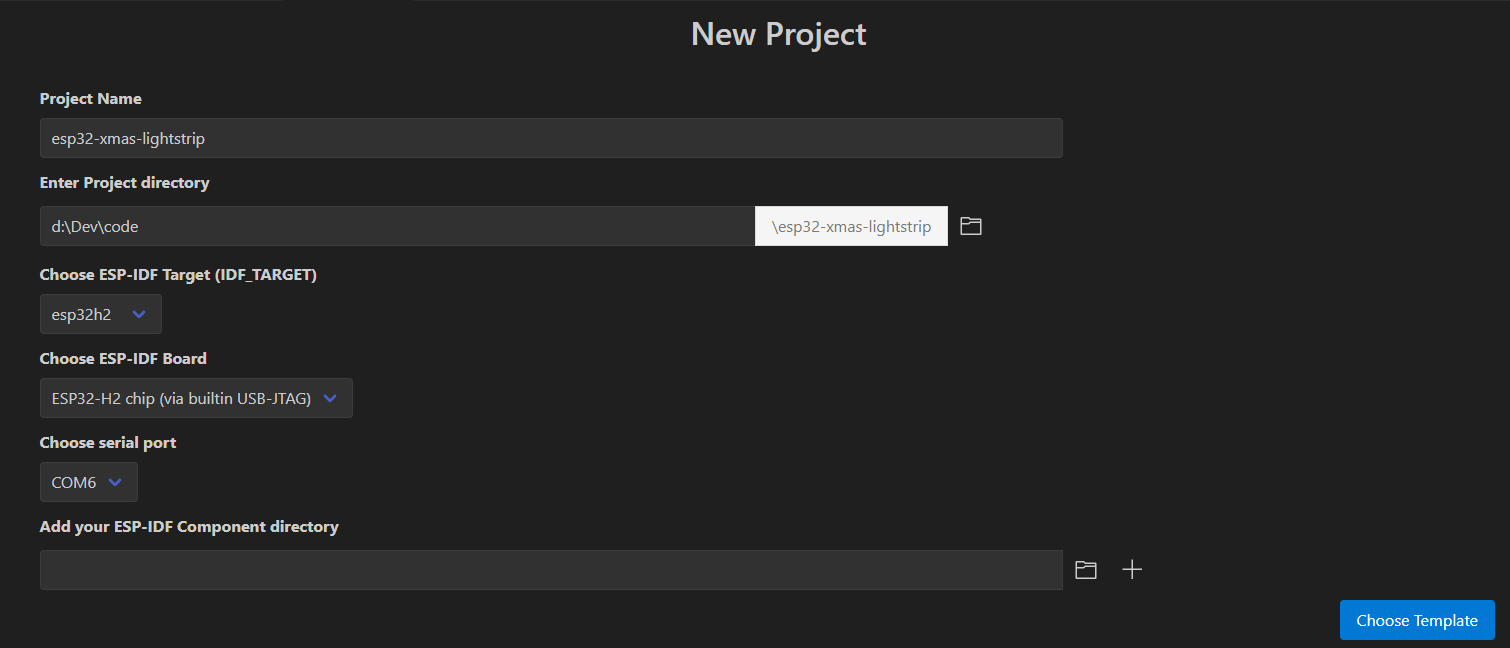Click the \esp32-xmas-lightstrip path suffix box
Viewport: 1510px width, 648px height.
click(851, 226)
